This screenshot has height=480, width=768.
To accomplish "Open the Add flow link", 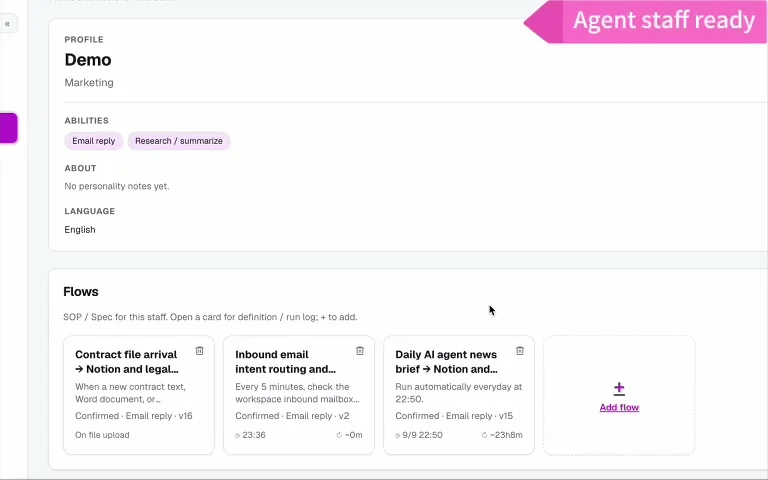I will pyautogui.click(x=619, y=408).
